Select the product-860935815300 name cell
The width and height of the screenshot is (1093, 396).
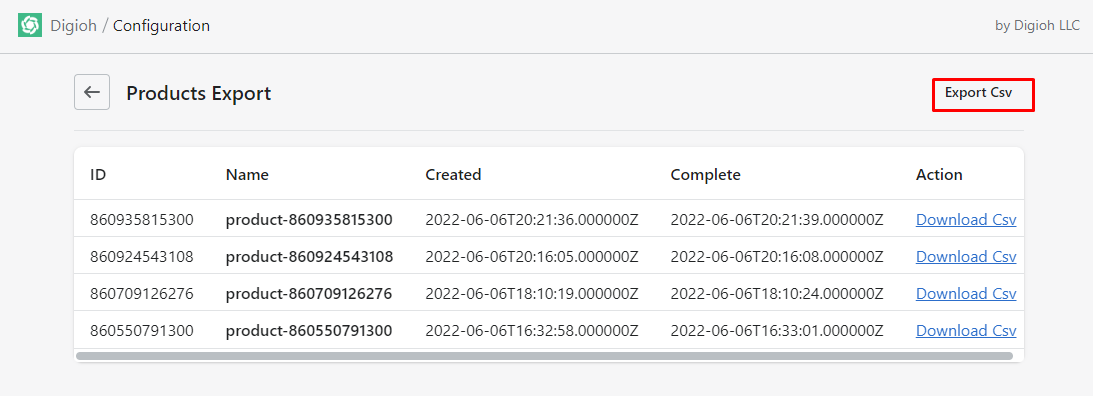tap(309, 220)
